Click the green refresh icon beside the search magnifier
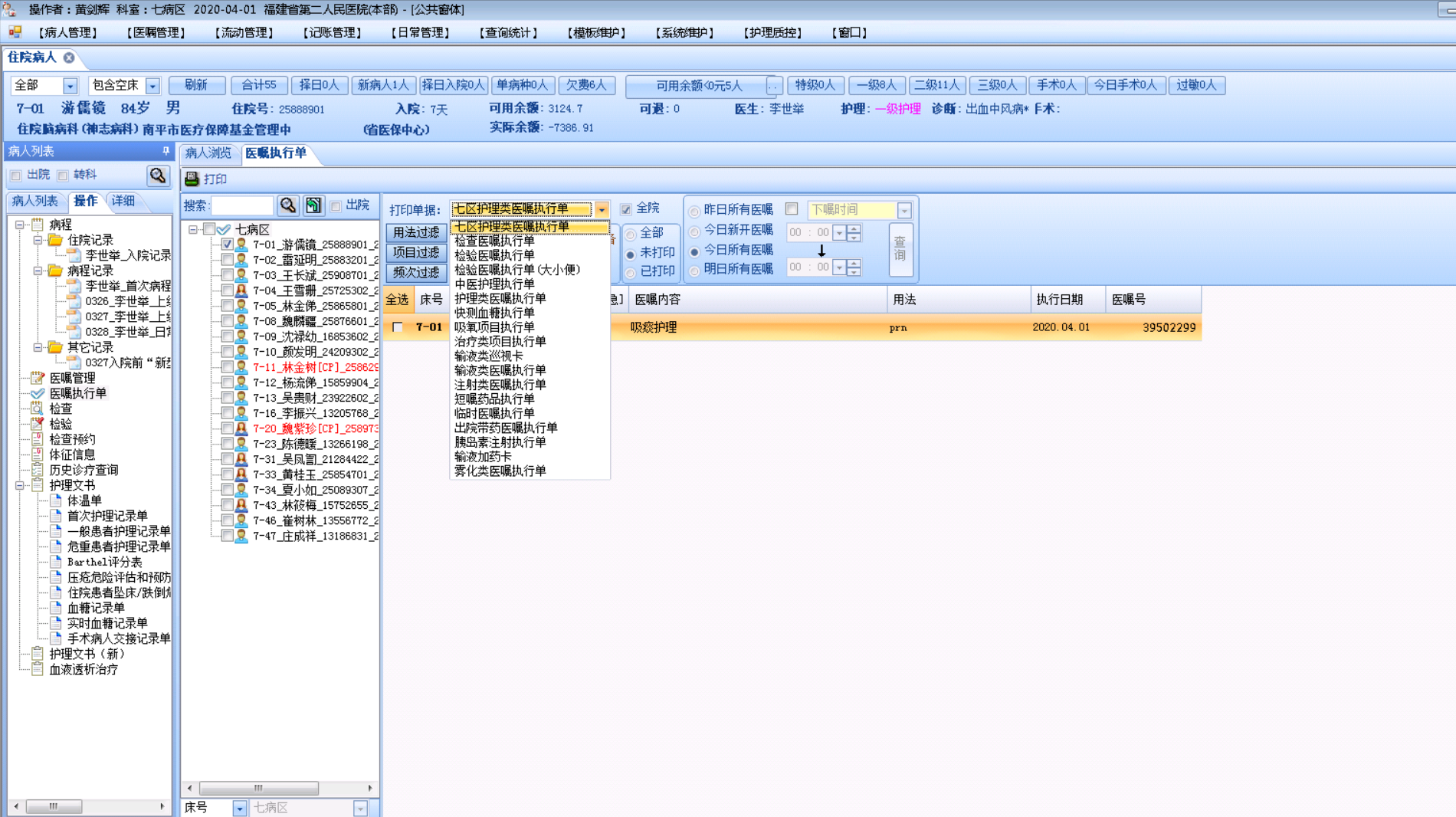 coord(313,205)
